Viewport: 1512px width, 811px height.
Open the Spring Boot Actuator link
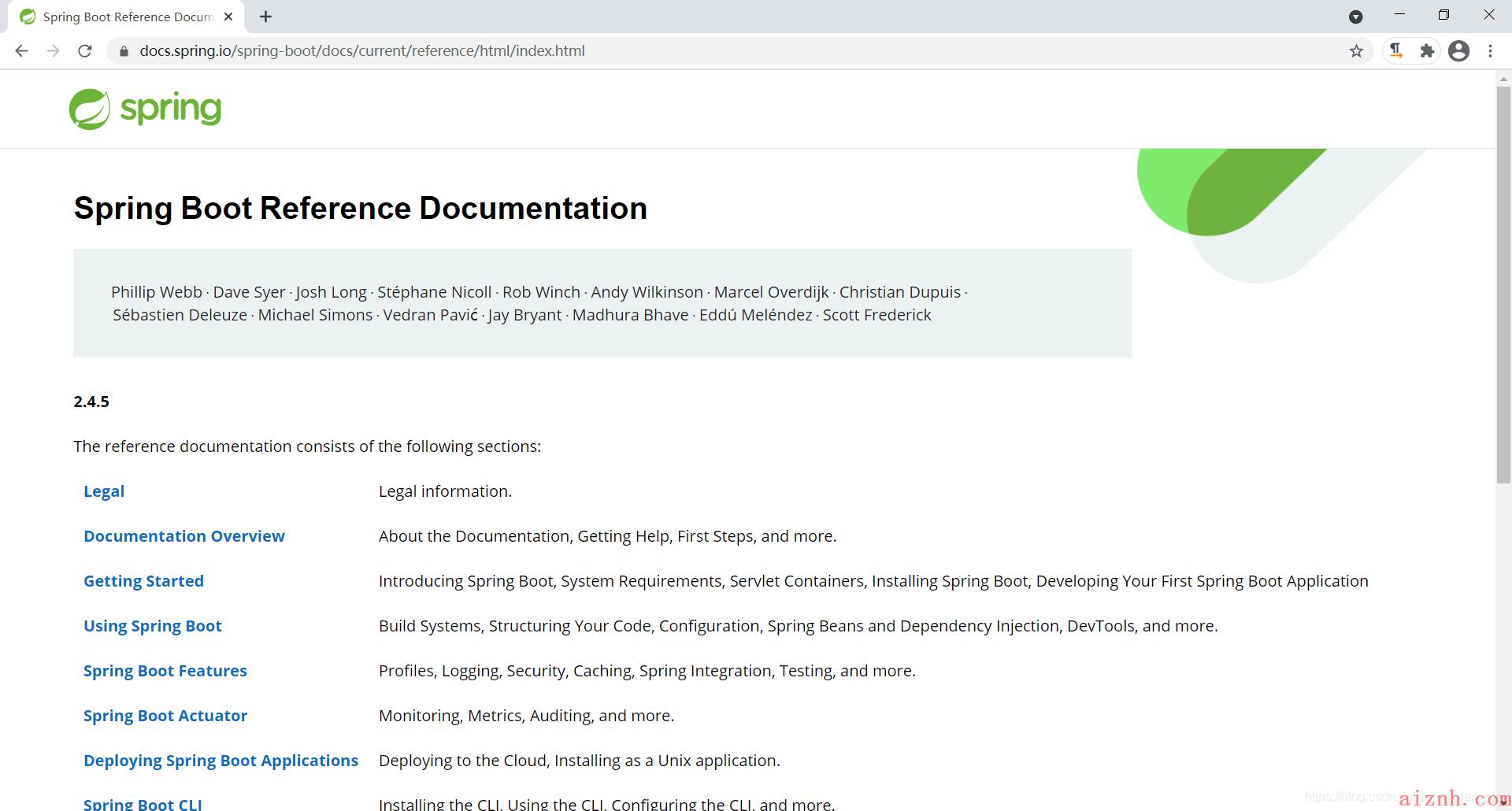coord(165,716)
